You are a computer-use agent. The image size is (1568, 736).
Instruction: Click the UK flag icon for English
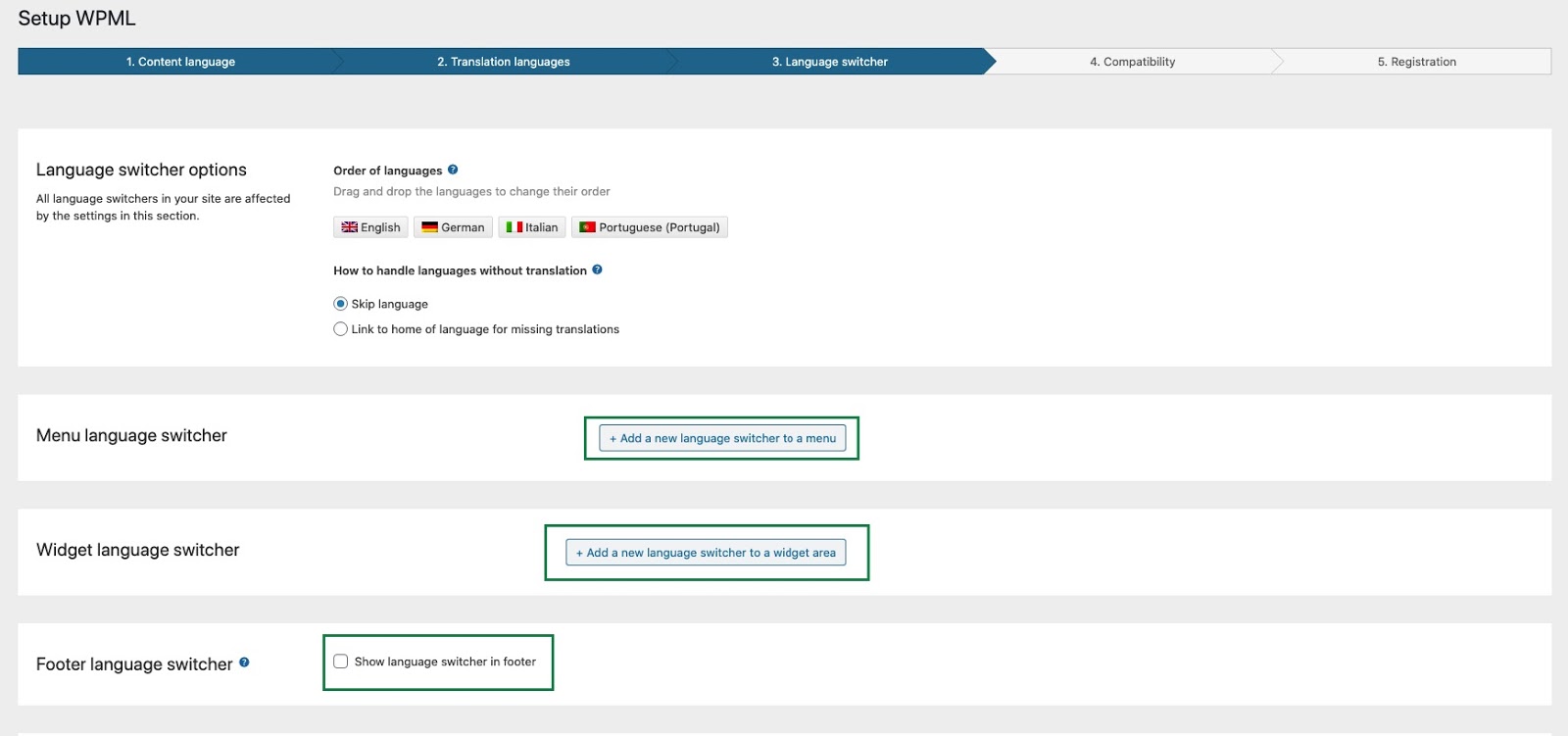click(350, 227)
